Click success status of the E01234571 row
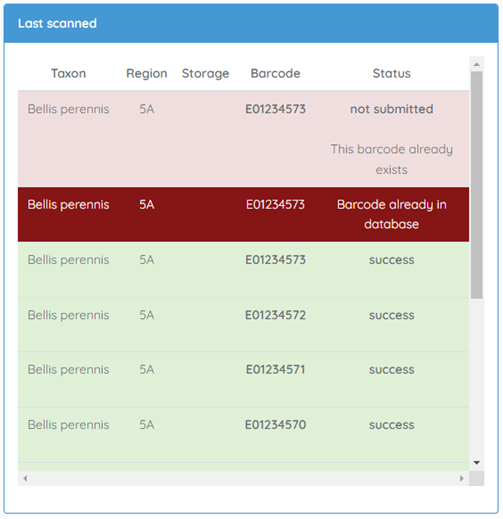503x519 pixels. [x=391, y=370]
